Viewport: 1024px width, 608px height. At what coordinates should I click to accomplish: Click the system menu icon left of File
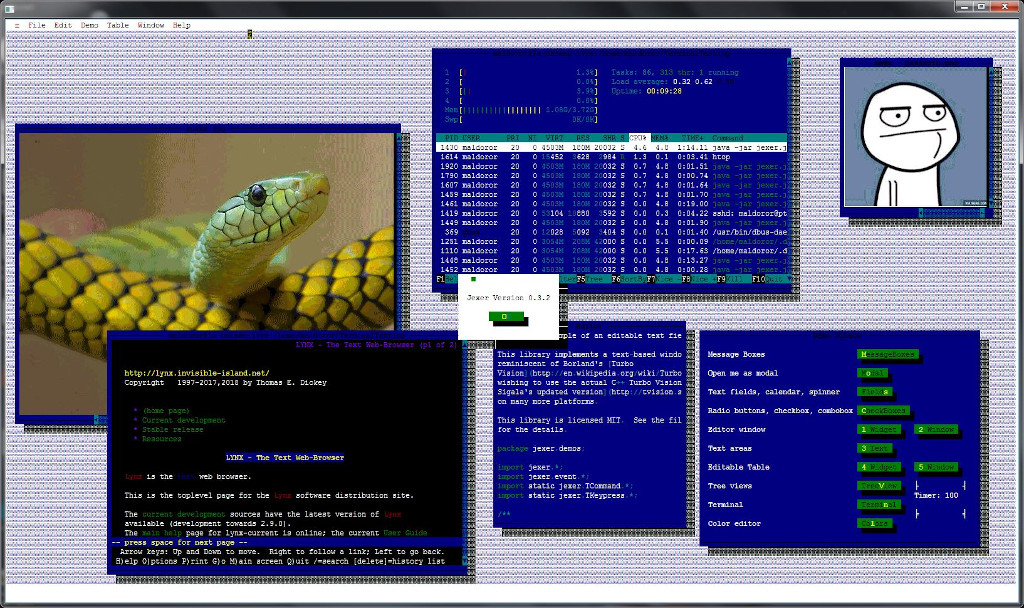(16, 24)
